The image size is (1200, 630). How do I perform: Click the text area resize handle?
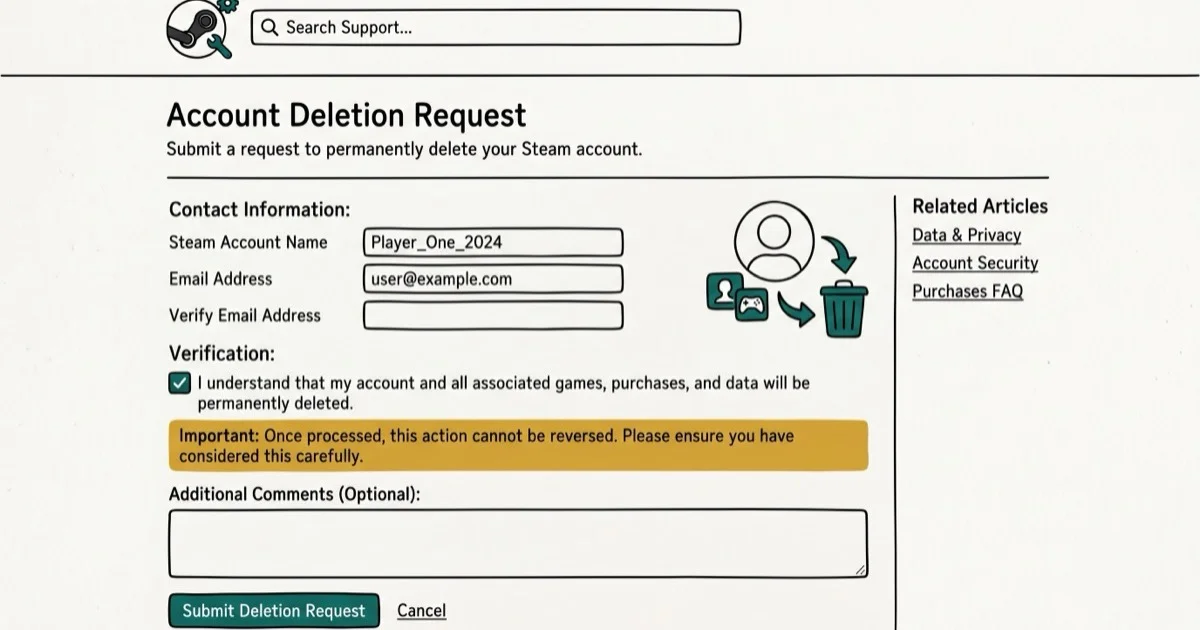tap(858, 569)
